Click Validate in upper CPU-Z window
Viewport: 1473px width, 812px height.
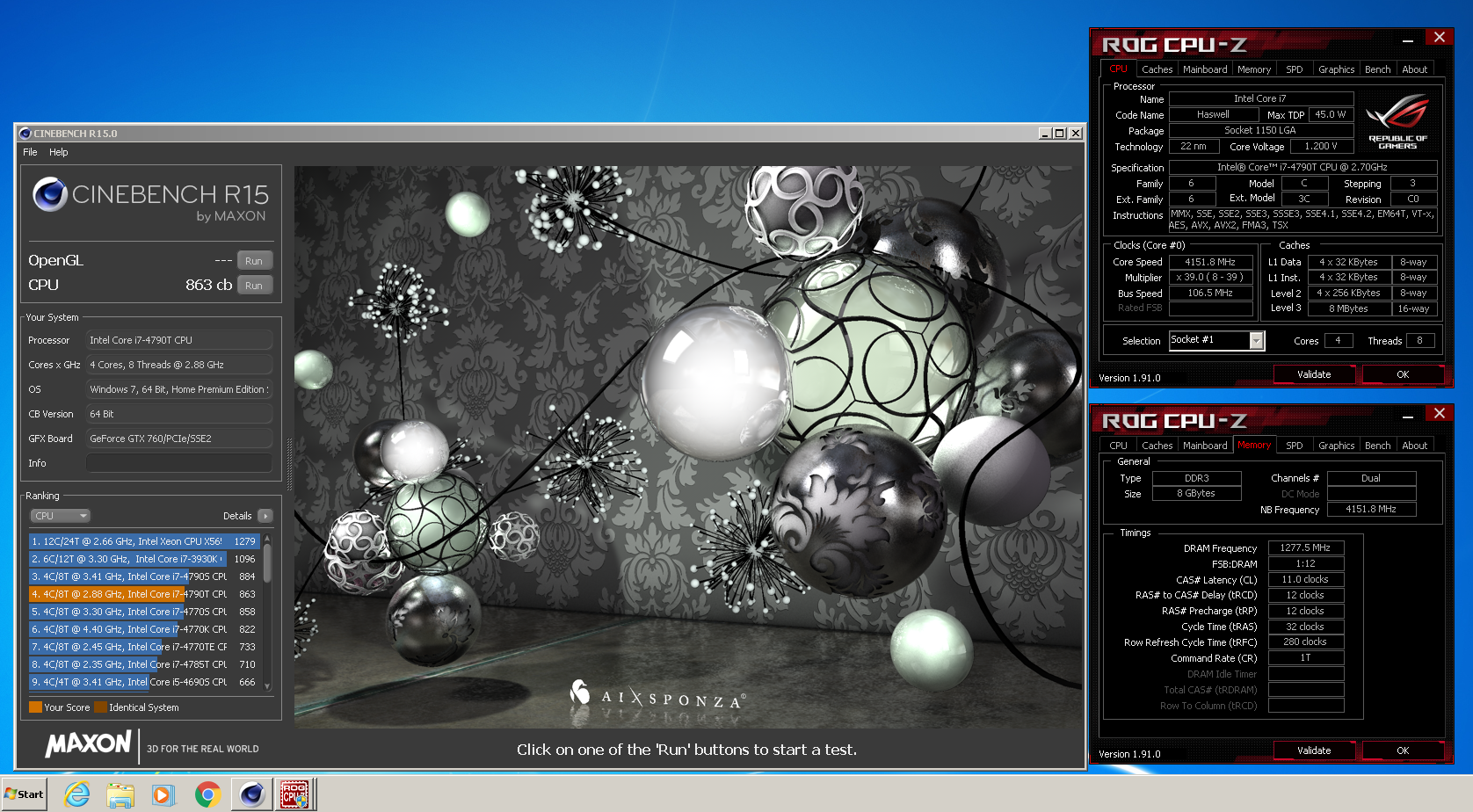click(x=1314, y=374)
